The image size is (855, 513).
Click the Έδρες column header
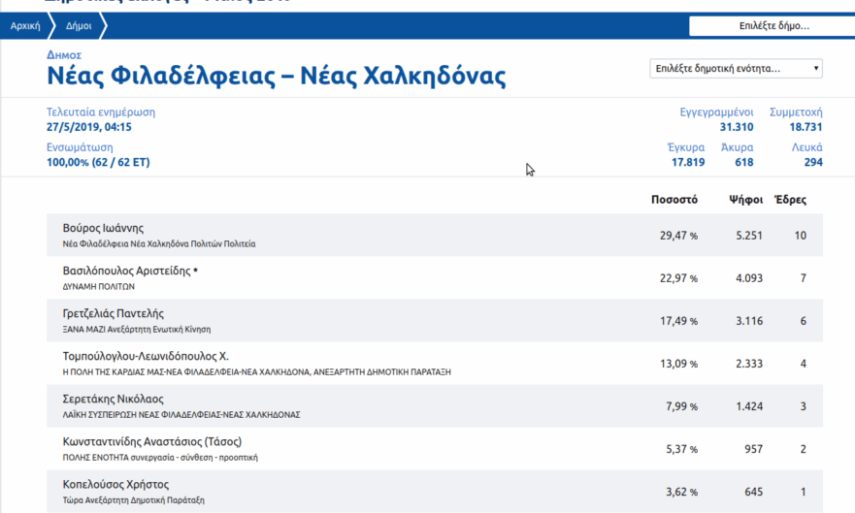pyautogui.click(x=791, y=200)
